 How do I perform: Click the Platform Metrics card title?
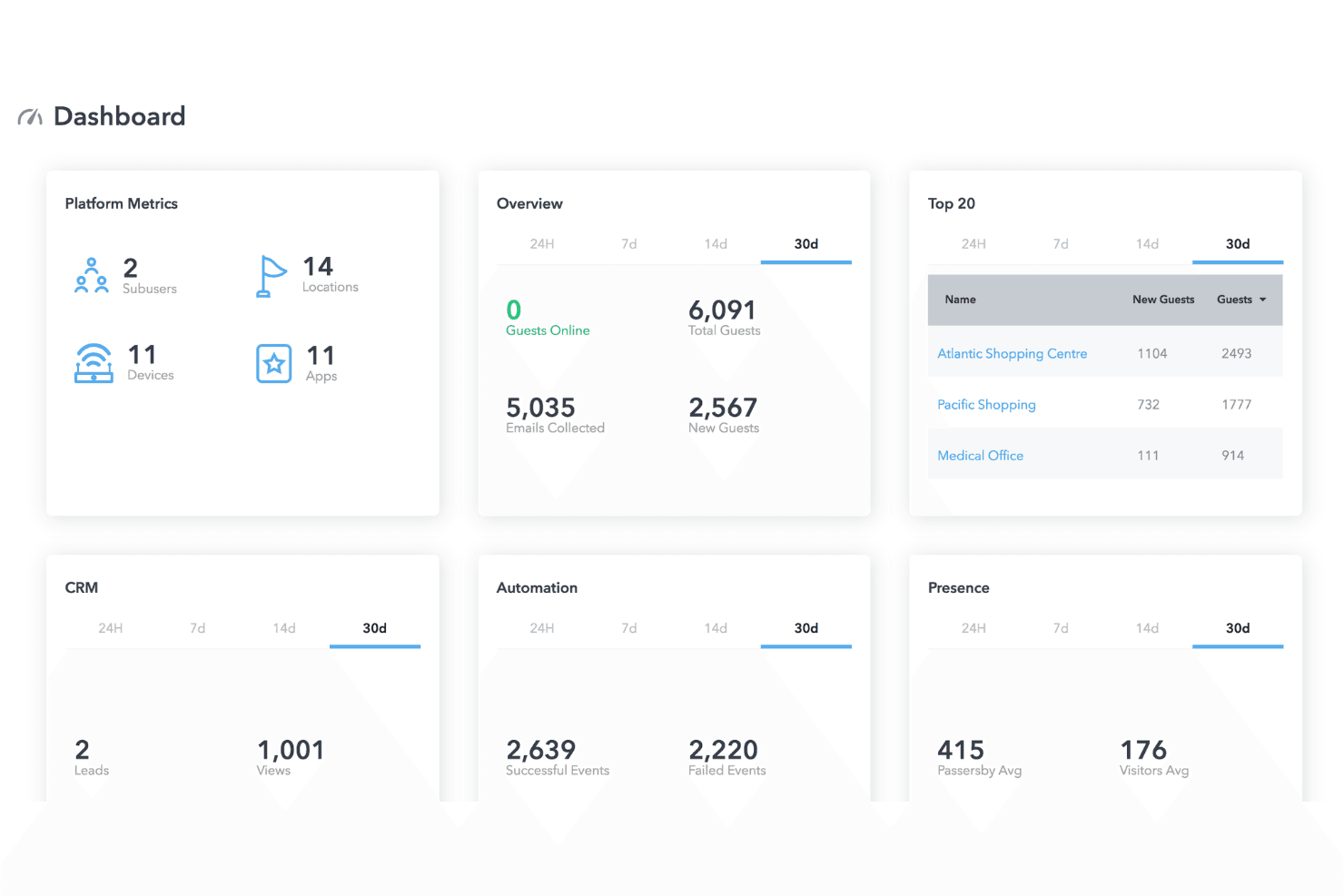pyautogui.click(x=122, y=203)
